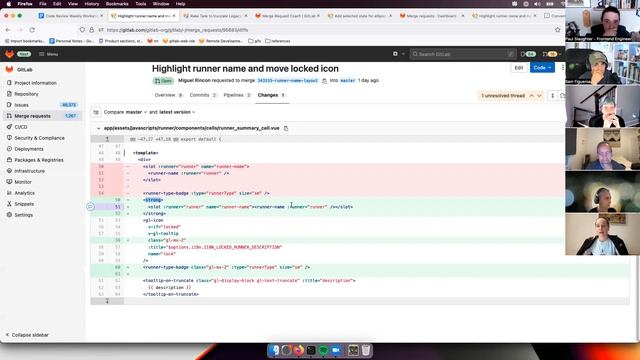Collapse the runner_summary_cell.vue file diff
The width and height of the screenshot is (640, 360).
tap(98, 128)
